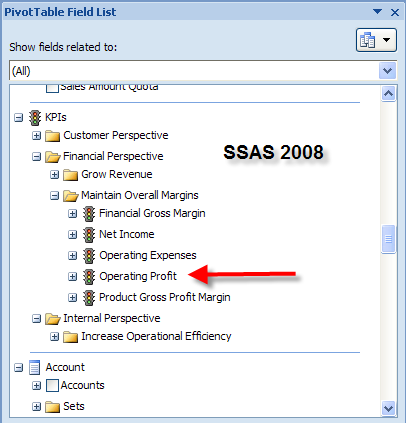Expand the Operating Expenses KPI
Screen dimensions: 406x423
pos(72,256)
